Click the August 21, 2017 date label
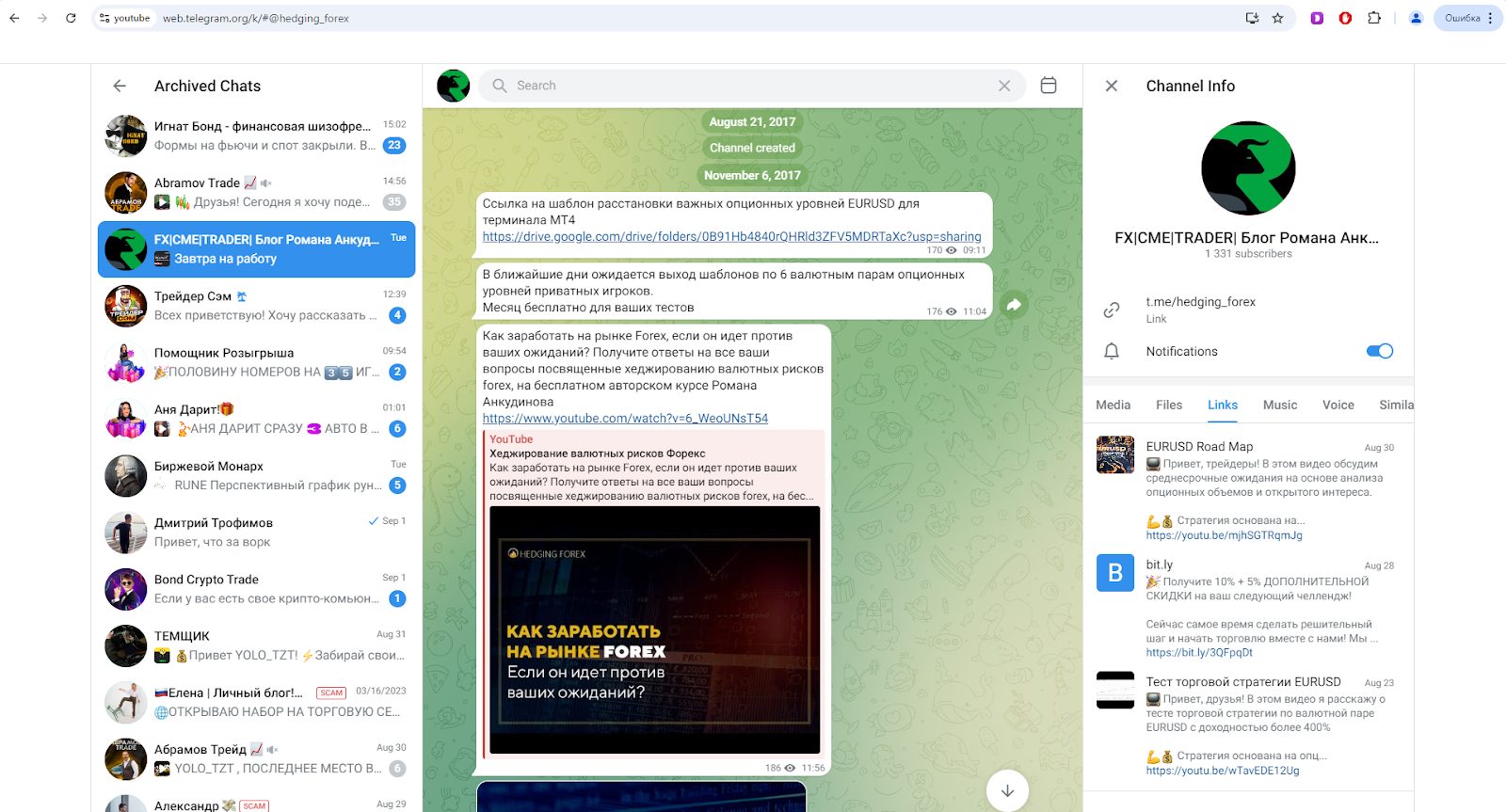The image size is (1506, 812). click(x=752, y=121)
